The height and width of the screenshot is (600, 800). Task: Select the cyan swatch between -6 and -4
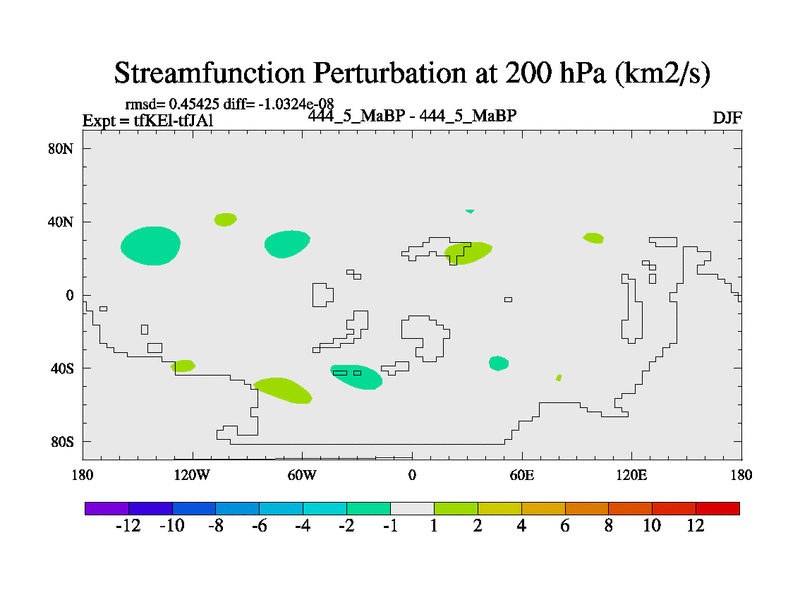click(281, 508)
